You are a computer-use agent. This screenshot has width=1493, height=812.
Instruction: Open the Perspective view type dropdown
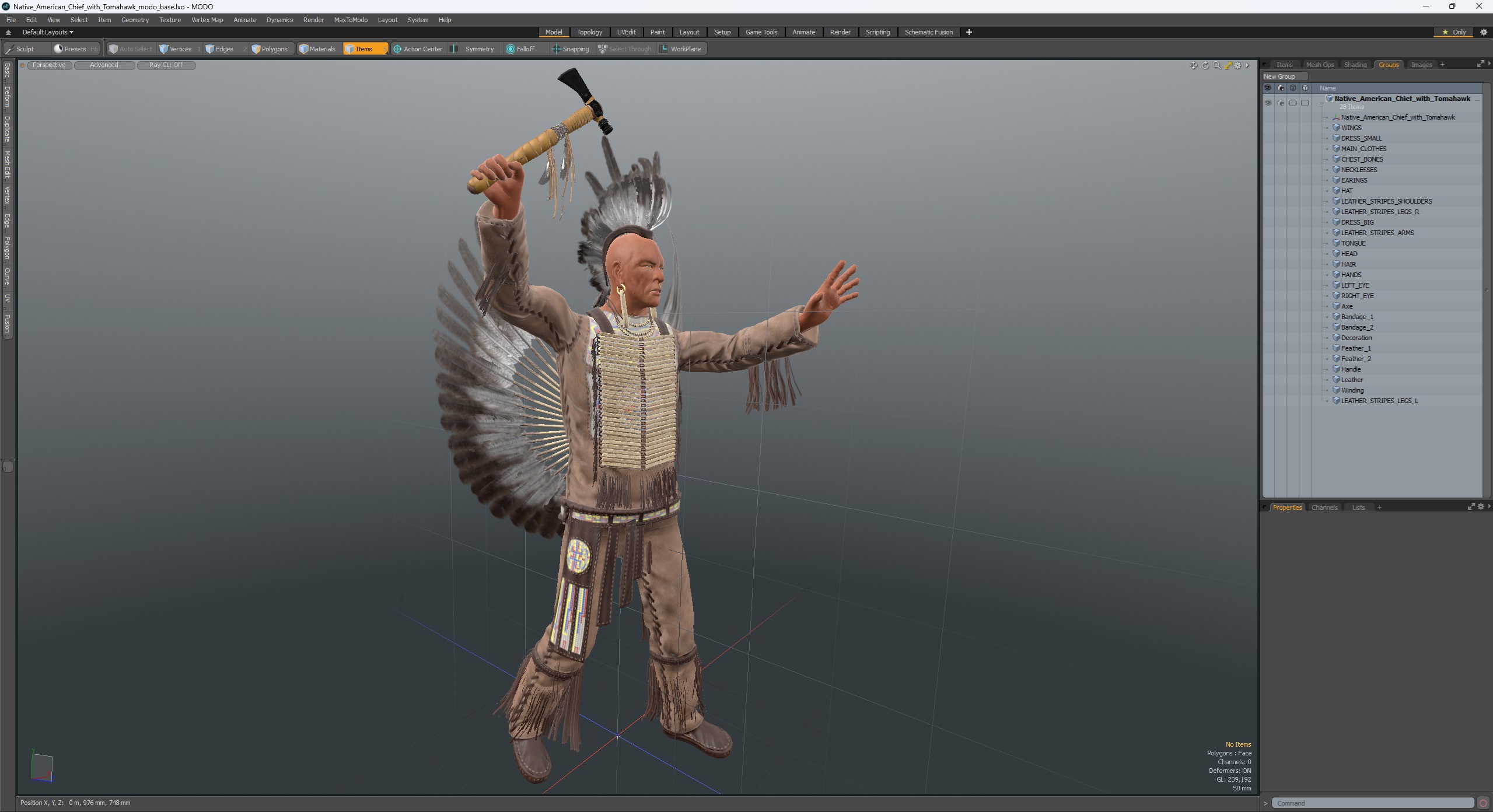(x=49, y=65)
